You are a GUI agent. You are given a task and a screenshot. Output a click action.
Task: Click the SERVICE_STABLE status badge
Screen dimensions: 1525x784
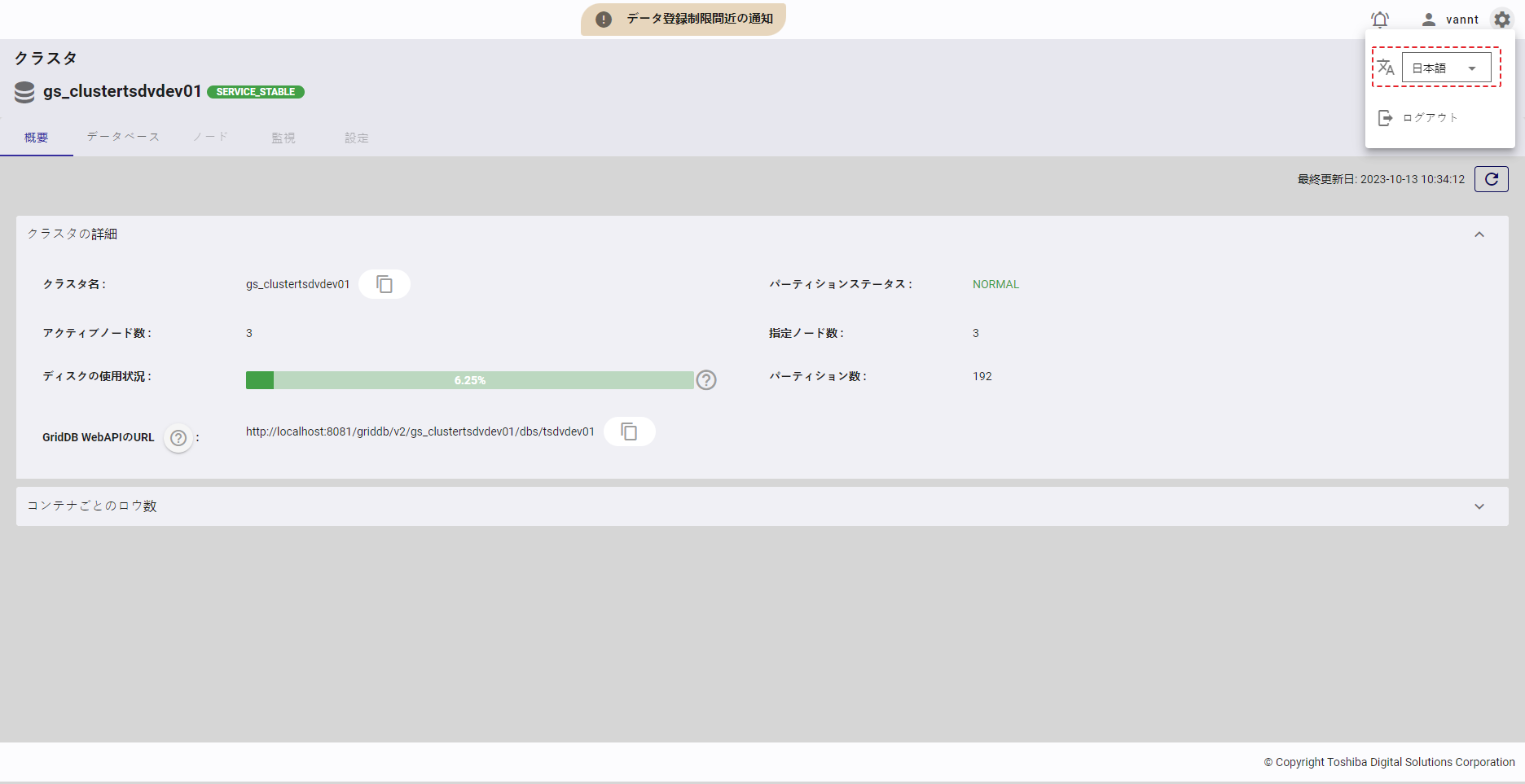coord(256,92)
